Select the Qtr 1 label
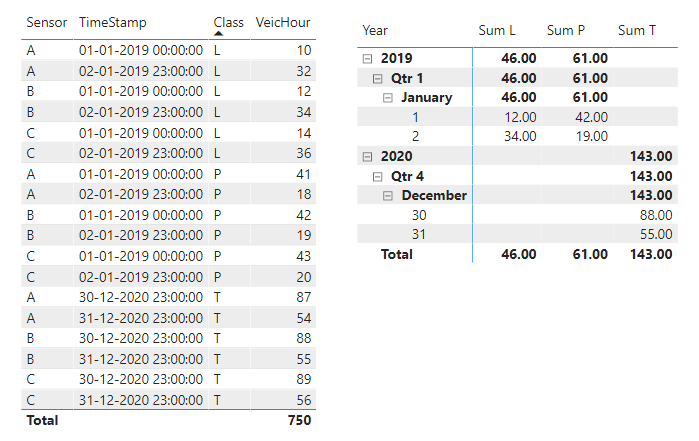 point(407,78)
